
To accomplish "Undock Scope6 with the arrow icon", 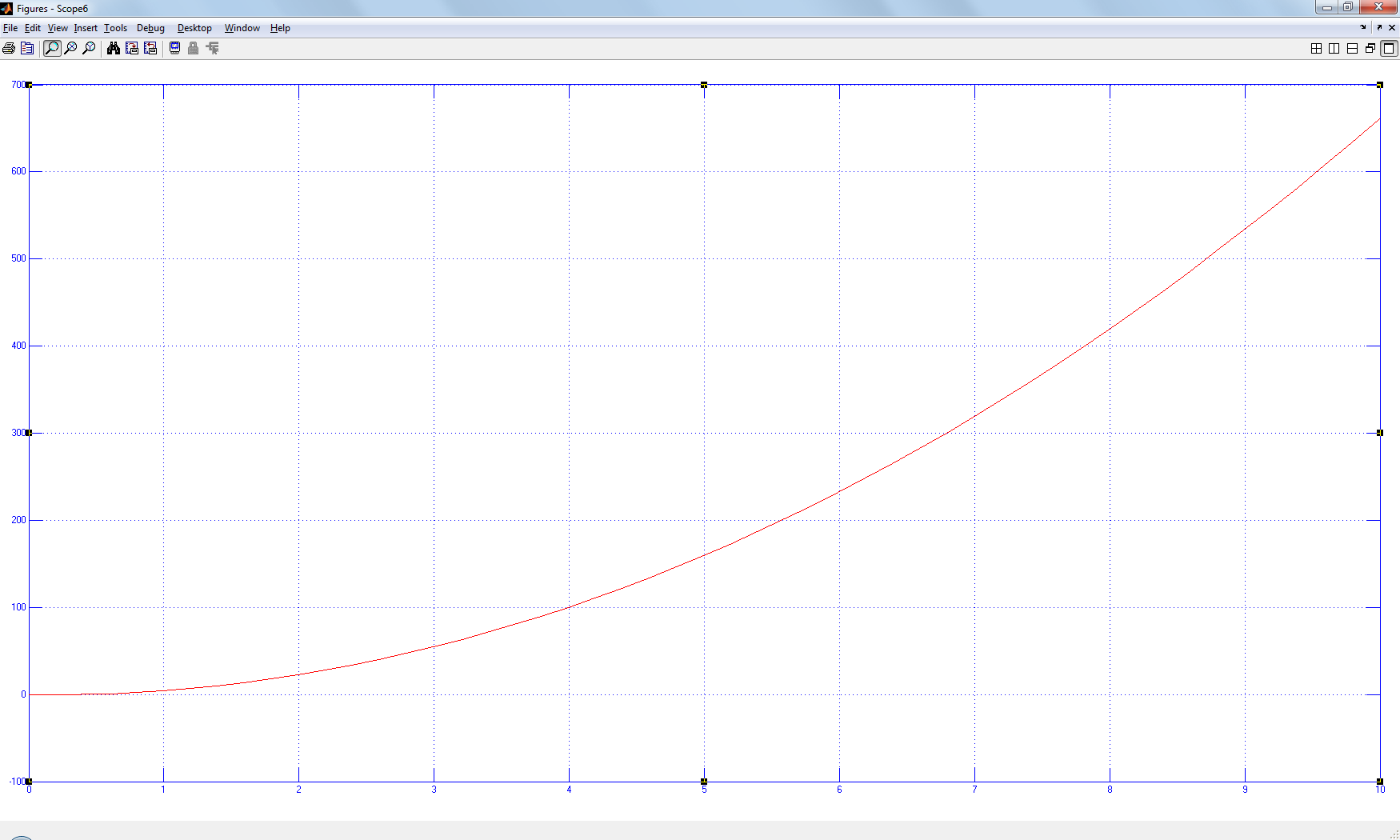I will pyautogui.click(x=1379, y=27).
